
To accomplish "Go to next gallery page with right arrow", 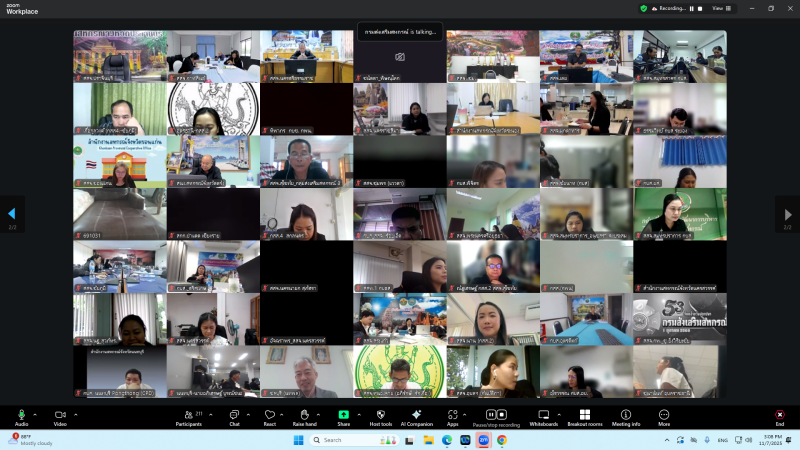I will tap(787, 214).
